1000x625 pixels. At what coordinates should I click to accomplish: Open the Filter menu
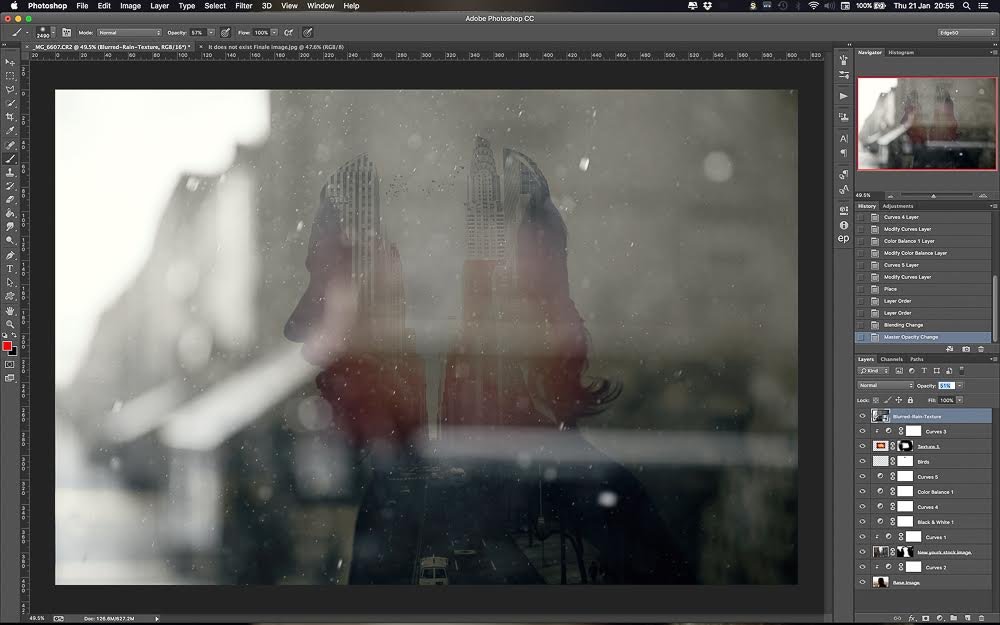tap(243, 6)
